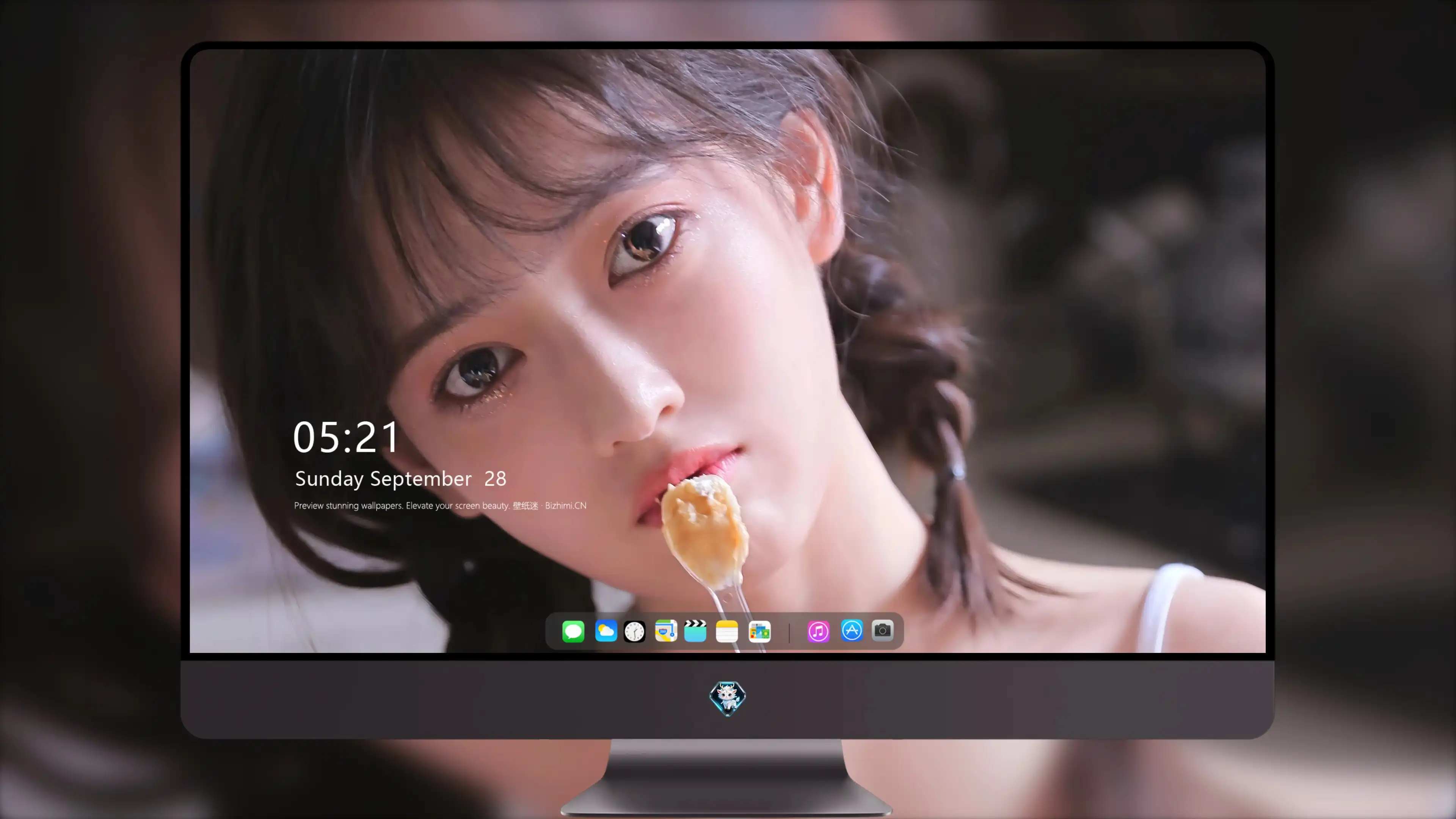Click the date text Sunday September 28
This screenshot has height=819, width=1456.
coord(401,479)
